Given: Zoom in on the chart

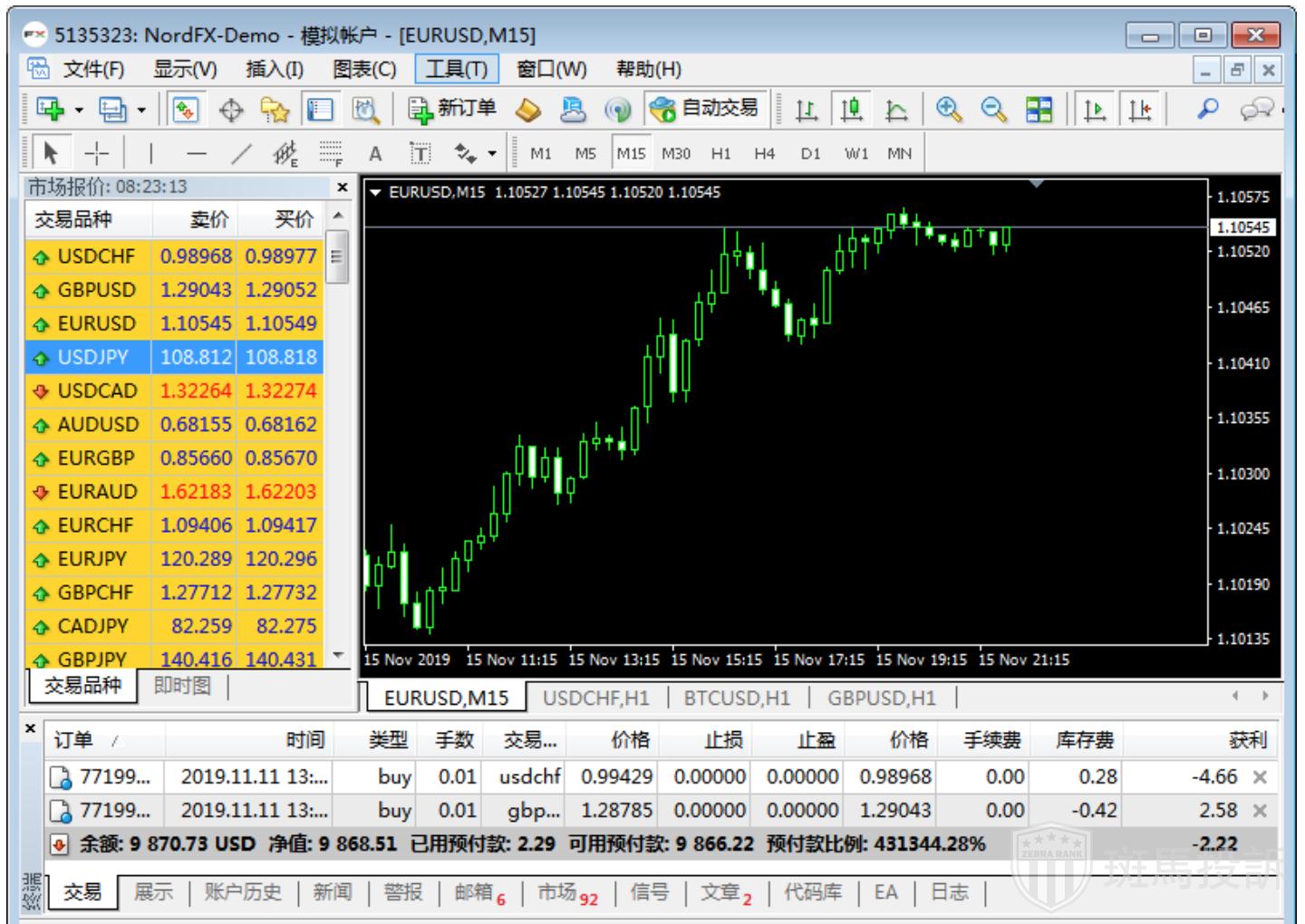Looking at the screenshot, I should point(949,110).
